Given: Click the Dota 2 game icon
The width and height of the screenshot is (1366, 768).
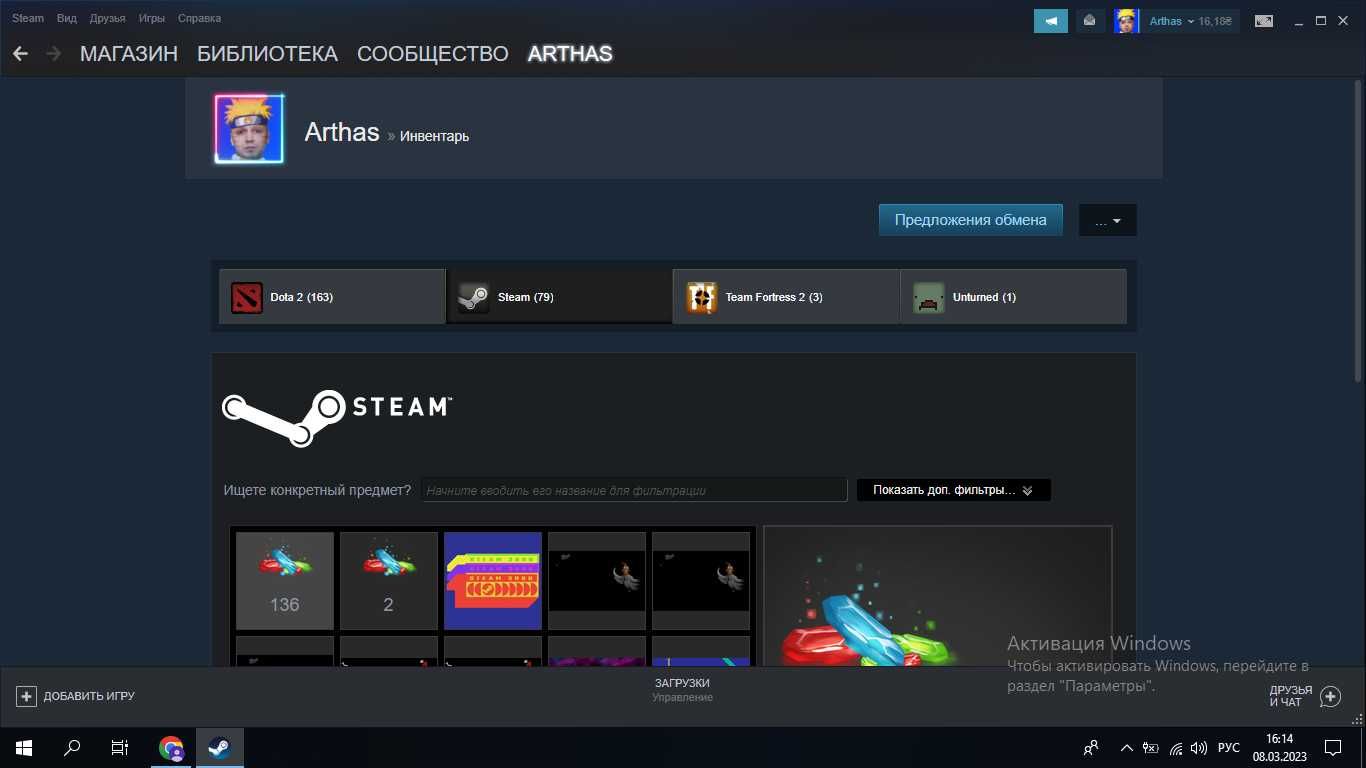Looking at the screenshot, I should click(x=247, y=297).
